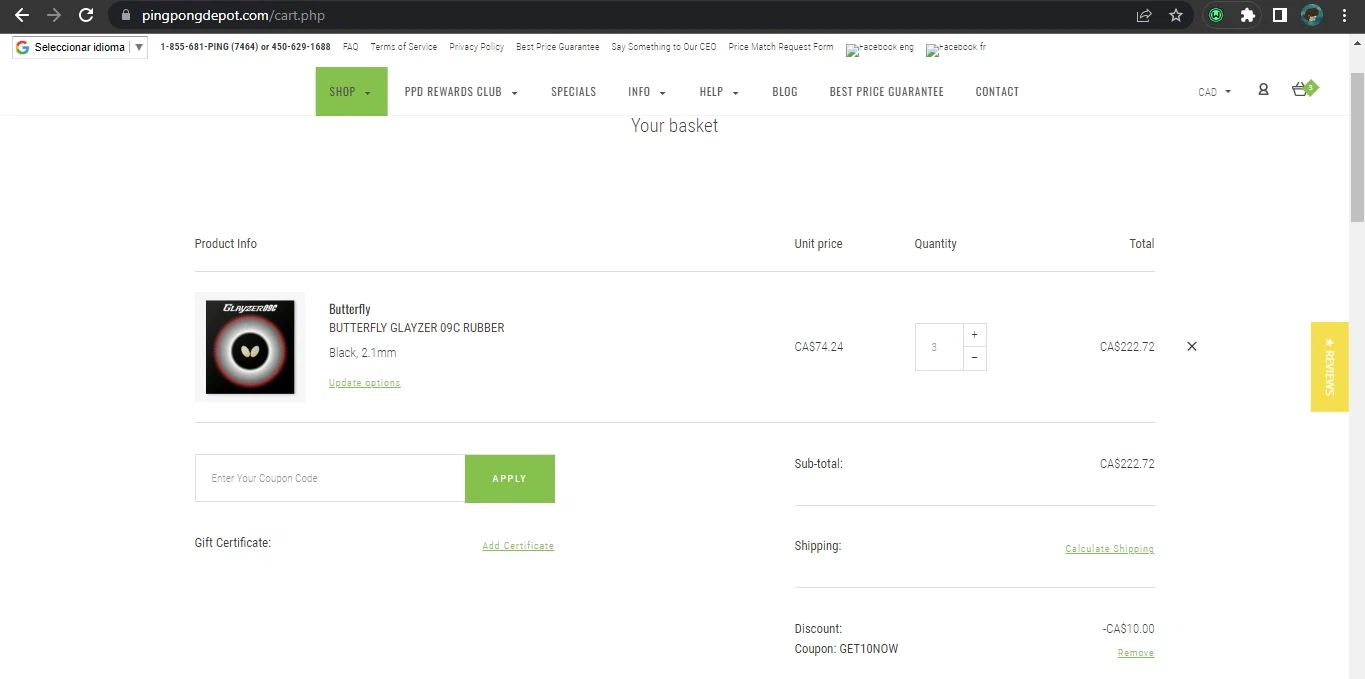Click the page vertical scrollbar
This screenshot has height=679, width=1365.
pos(1357,148)
